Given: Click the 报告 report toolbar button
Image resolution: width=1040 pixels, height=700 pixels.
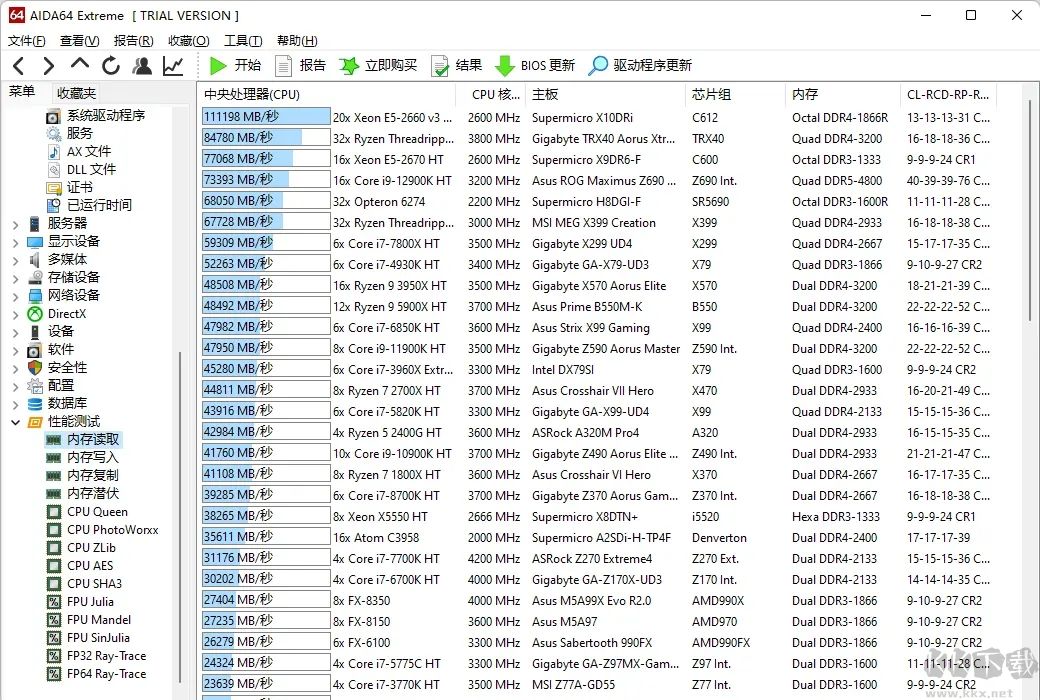Looking at the screenshot, I should pos(300,66).
